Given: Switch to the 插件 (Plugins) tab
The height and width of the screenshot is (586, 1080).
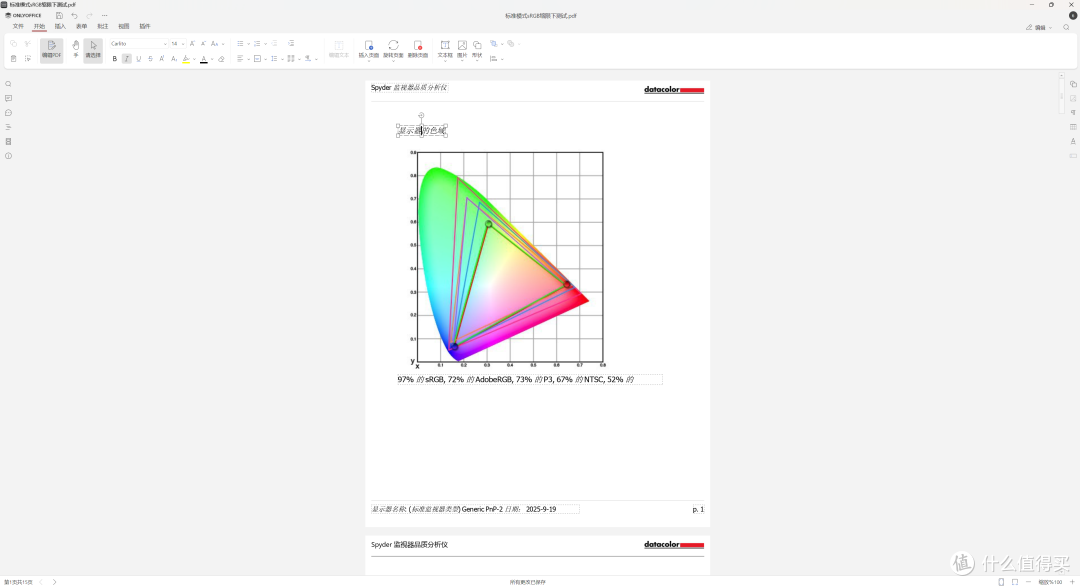Looking at the screenshot, I should coord(145,26).
